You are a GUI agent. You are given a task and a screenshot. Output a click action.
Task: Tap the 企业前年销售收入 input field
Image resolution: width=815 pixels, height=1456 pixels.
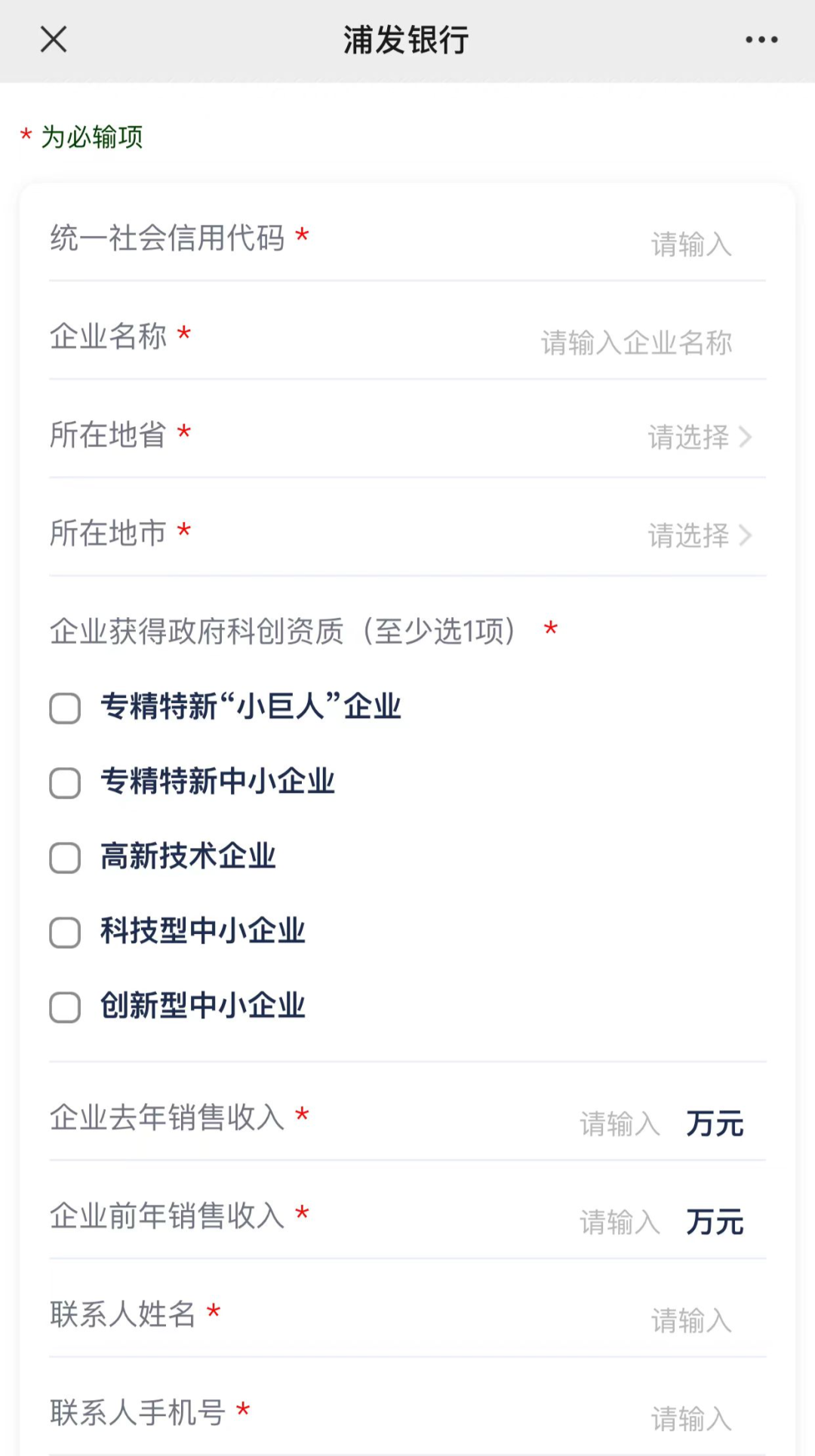click(x=619, y=1222)
